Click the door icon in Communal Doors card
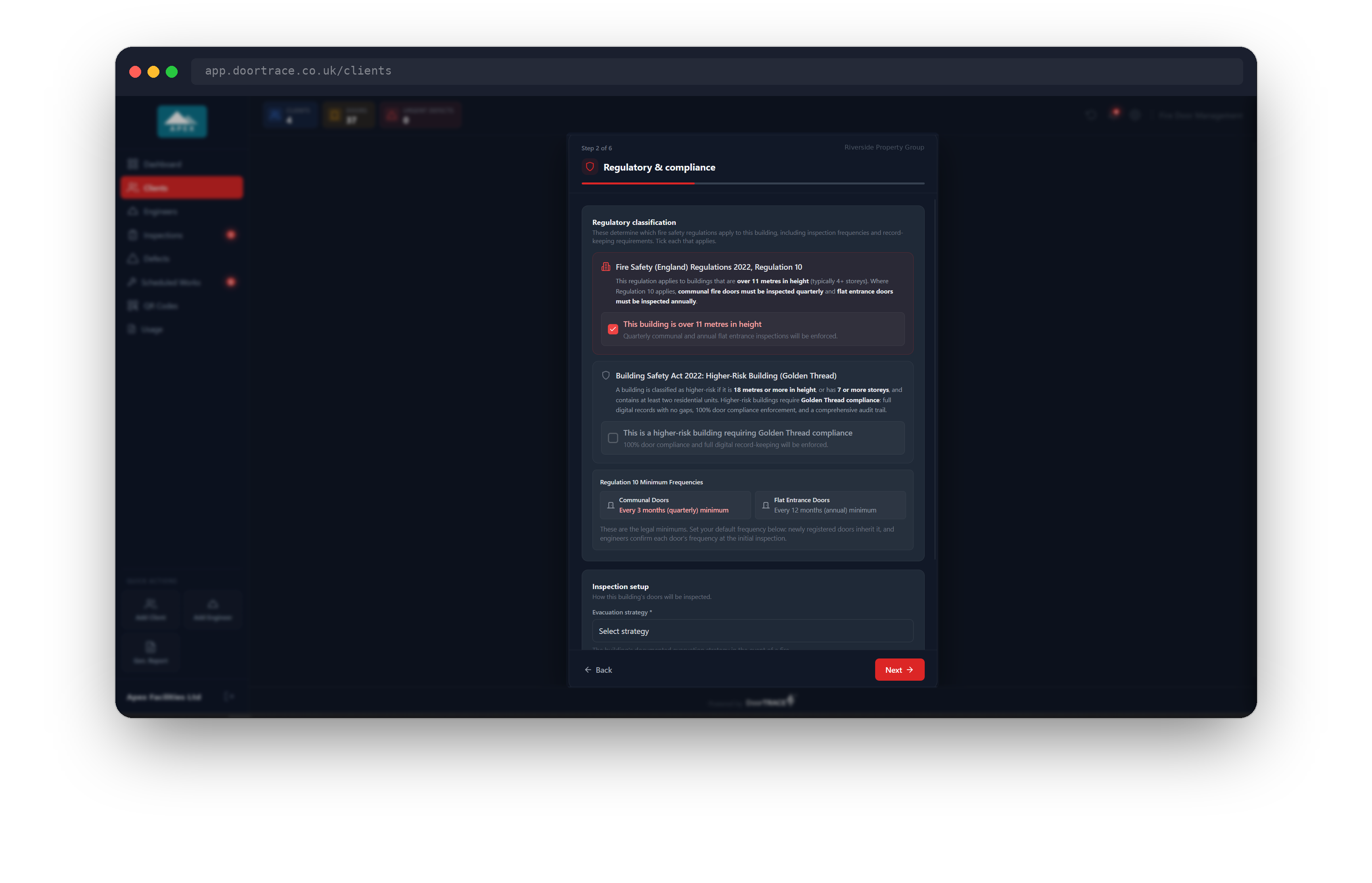Viewport: 1372px width, 883px height. (610, 505)
